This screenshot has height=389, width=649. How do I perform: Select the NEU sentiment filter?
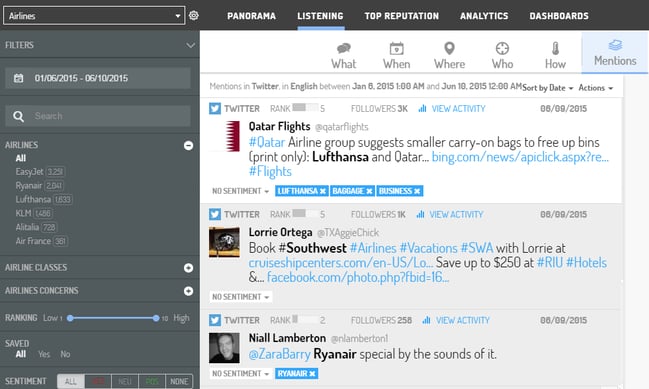125,382
